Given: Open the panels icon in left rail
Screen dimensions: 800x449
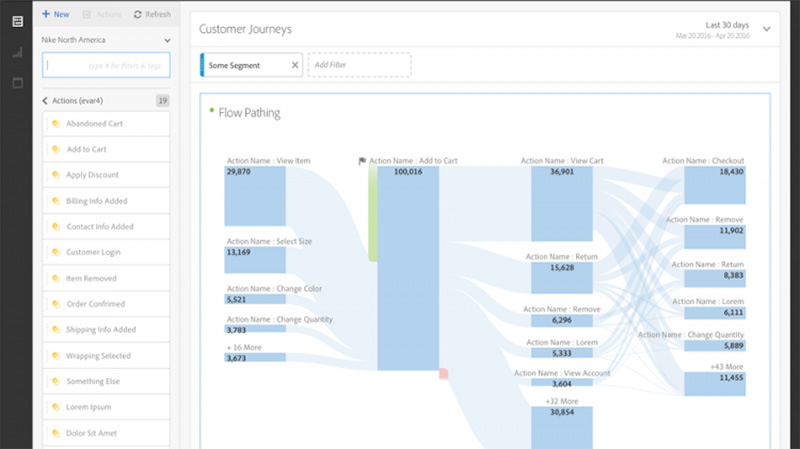Looking at the screenshot, I should click(17, 82).
